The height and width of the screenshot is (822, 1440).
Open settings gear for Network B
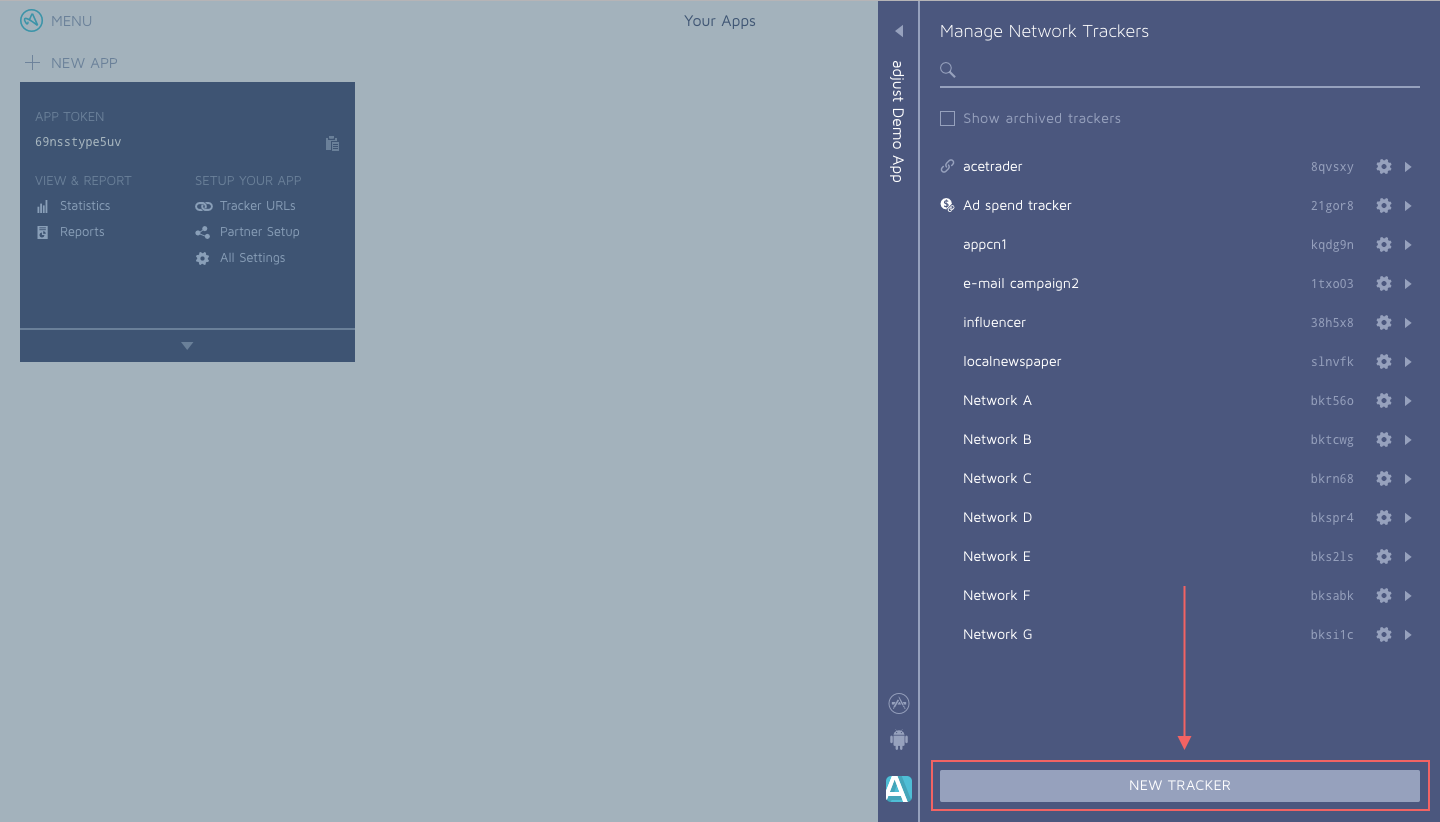[1384, 440]
